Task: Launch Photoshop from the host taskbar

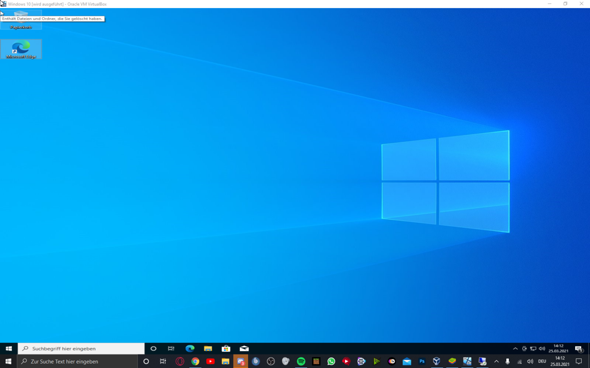Action: click(x=422, y=361)
